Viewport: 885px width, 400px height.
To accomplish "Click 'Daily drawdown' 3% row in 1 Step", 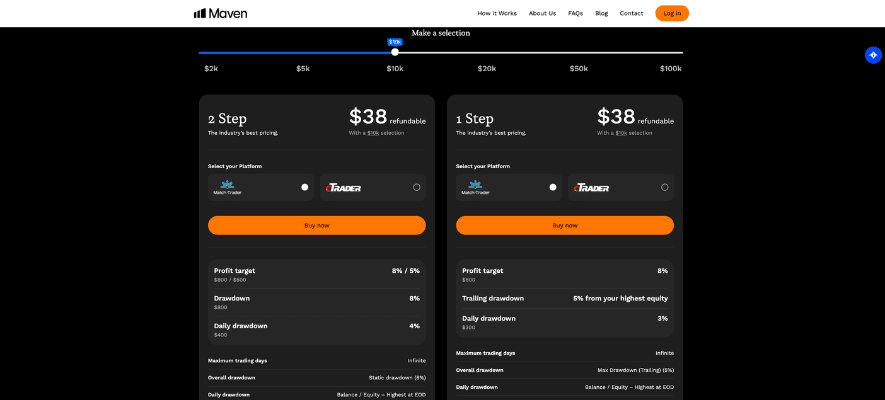I will coord(564,322).
